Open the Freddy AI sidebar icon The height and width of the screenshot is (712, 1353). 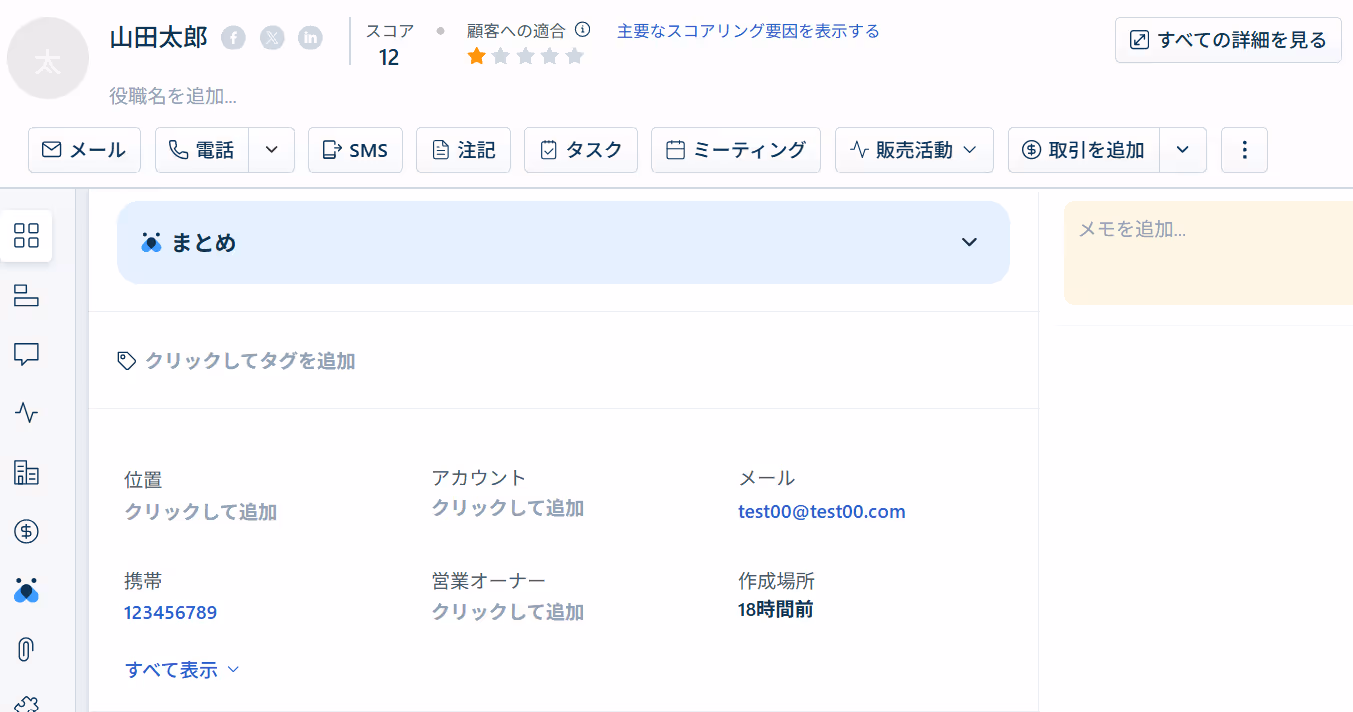point(26,590)
